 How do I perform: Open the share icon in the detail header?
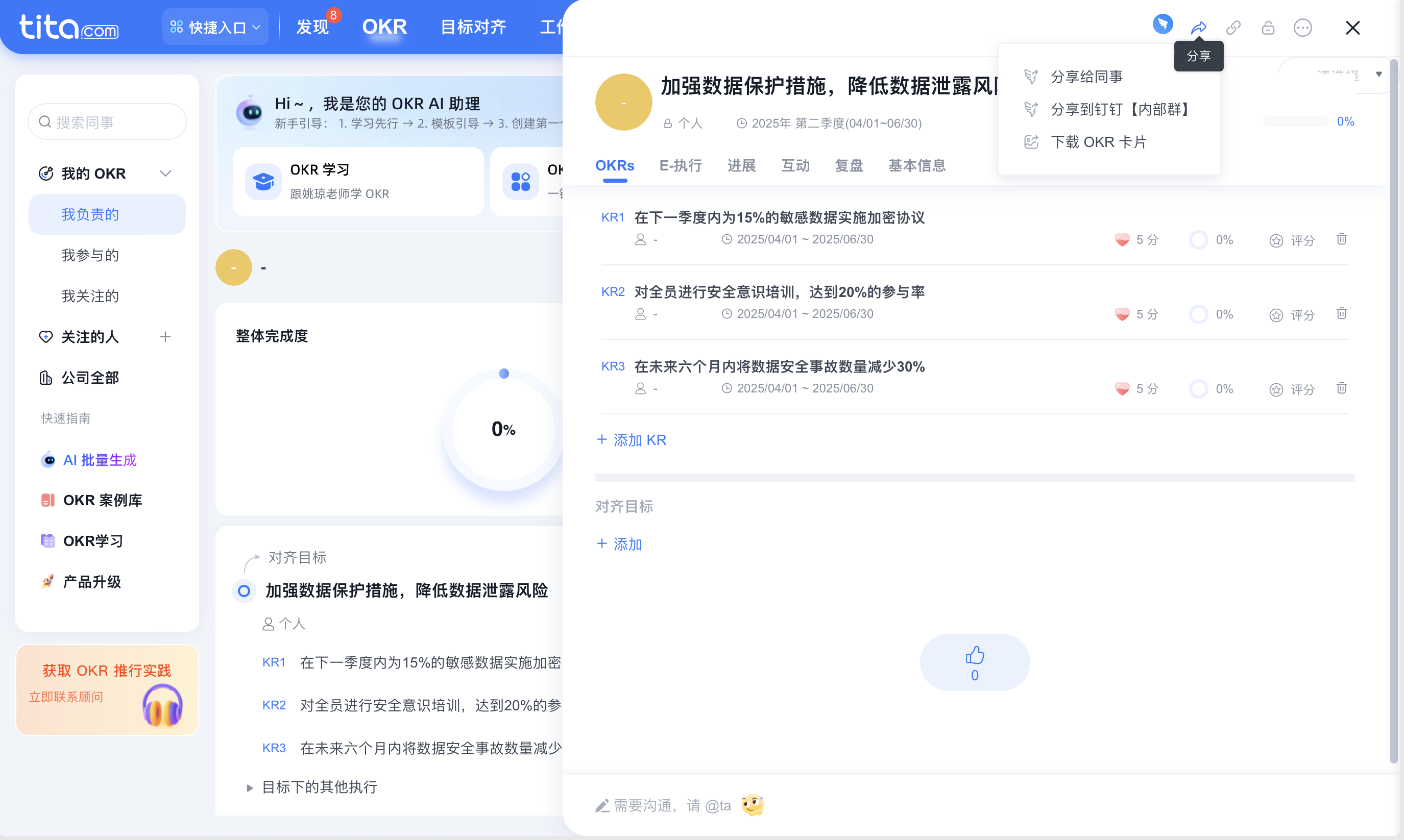[1198, 27]
